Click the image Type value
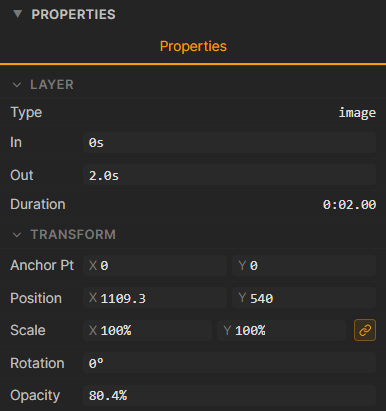The height and width of the screenshot is (411, 386). [x=357, y=113]
